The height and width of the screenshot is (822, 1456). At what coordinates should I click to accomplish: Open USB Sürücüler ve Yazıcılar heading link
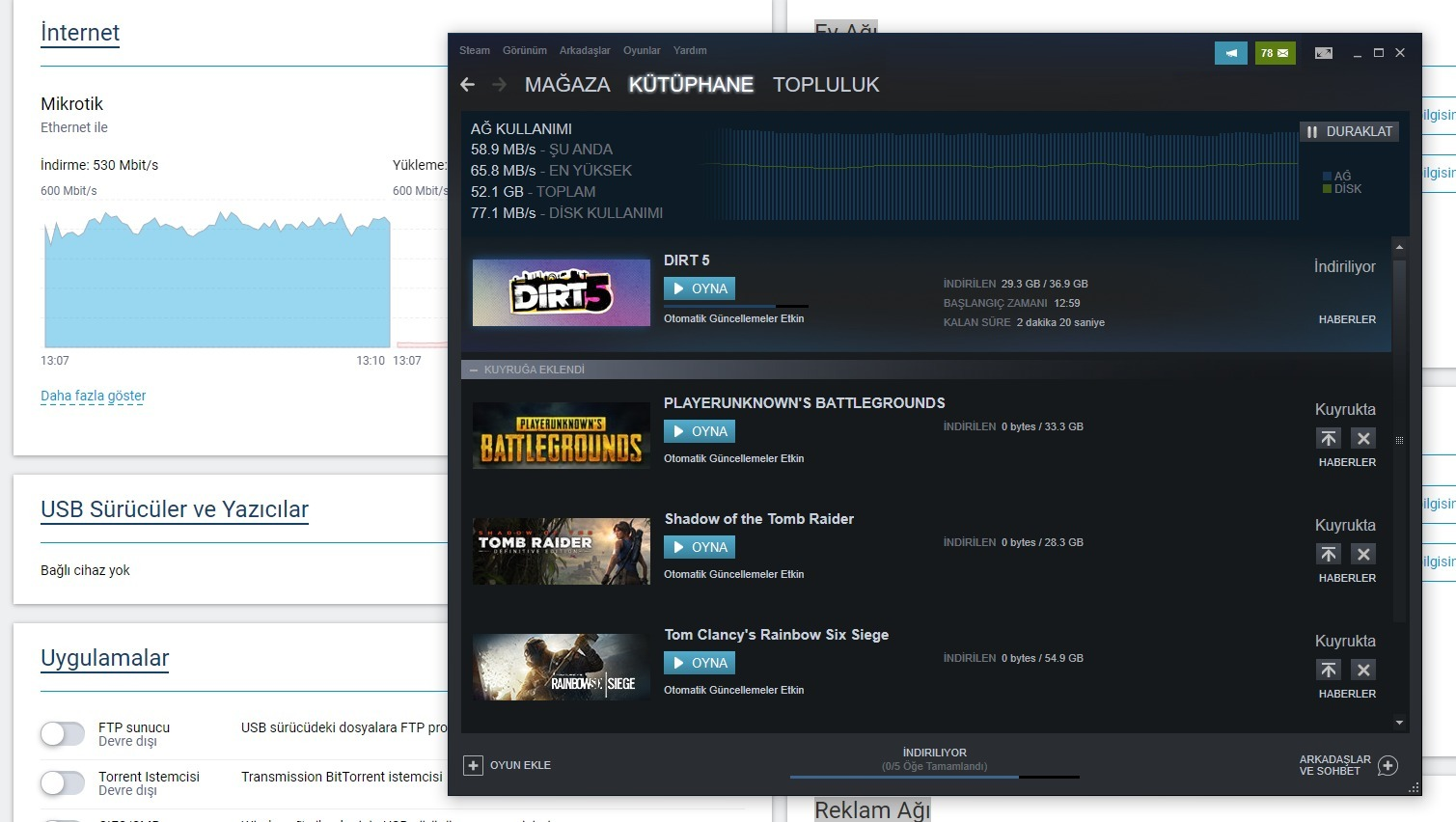pyautogui.click(x=175, y=509)
